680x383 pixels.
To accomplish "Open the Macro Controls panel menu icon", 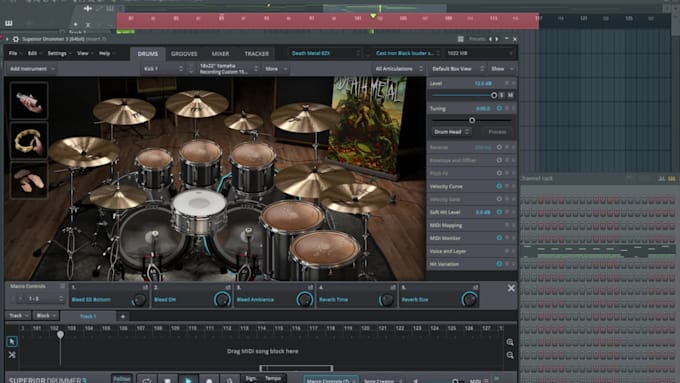I will (62, 286).
